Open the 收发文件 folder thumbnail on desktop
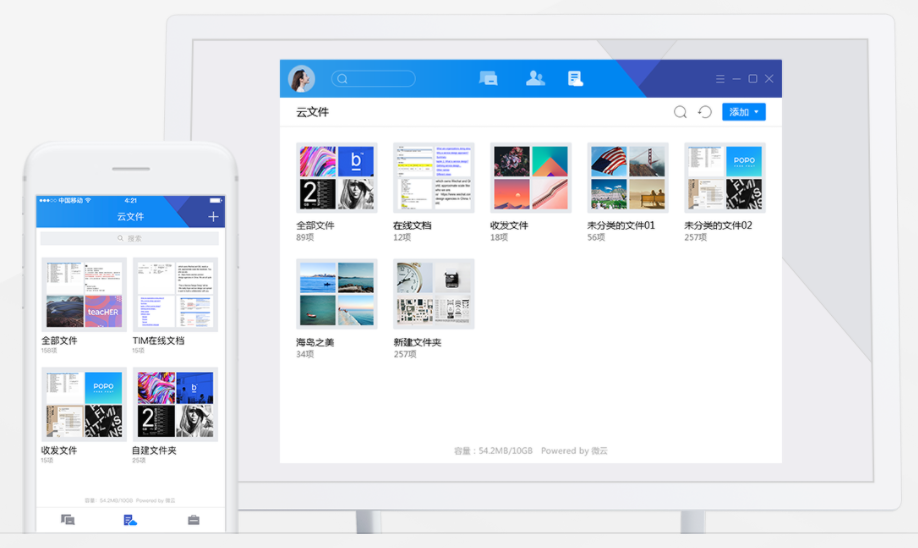The width and height of the screenshot is (918, 548). pos(531,178)
